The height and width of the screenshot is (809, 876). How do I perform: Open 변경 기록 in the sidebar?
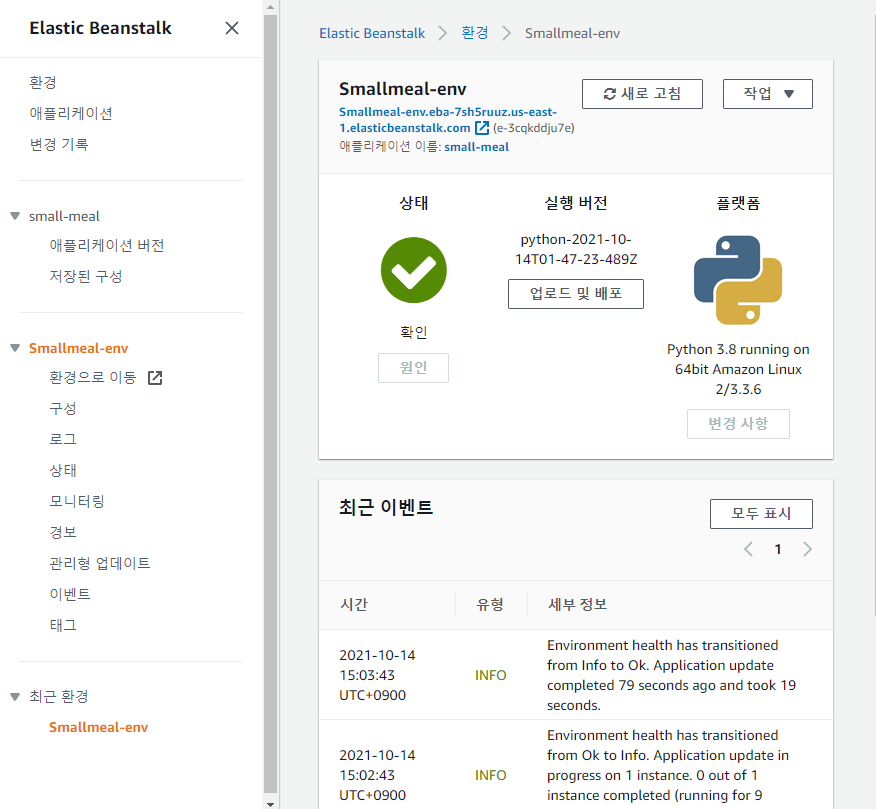coord(59,145)
